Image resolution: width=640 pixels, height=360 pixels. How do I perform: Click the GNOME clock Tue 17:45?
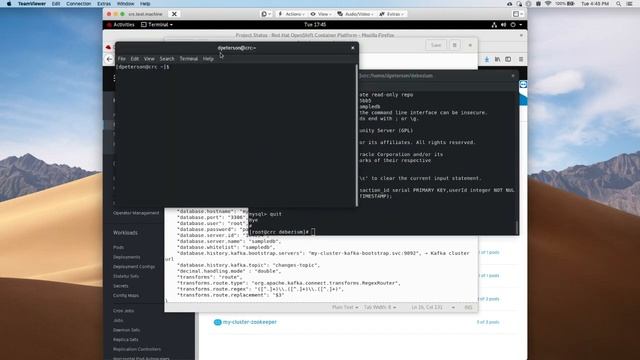click(x=315, y=24)
